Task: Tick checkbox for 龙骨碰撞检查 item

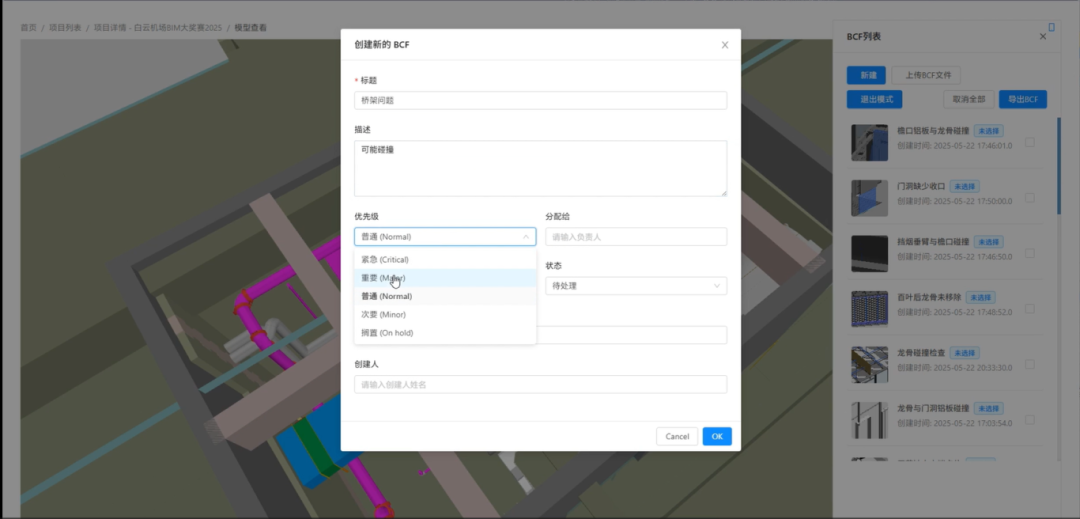Action: pyautogui.click(x=1030, y=365)
